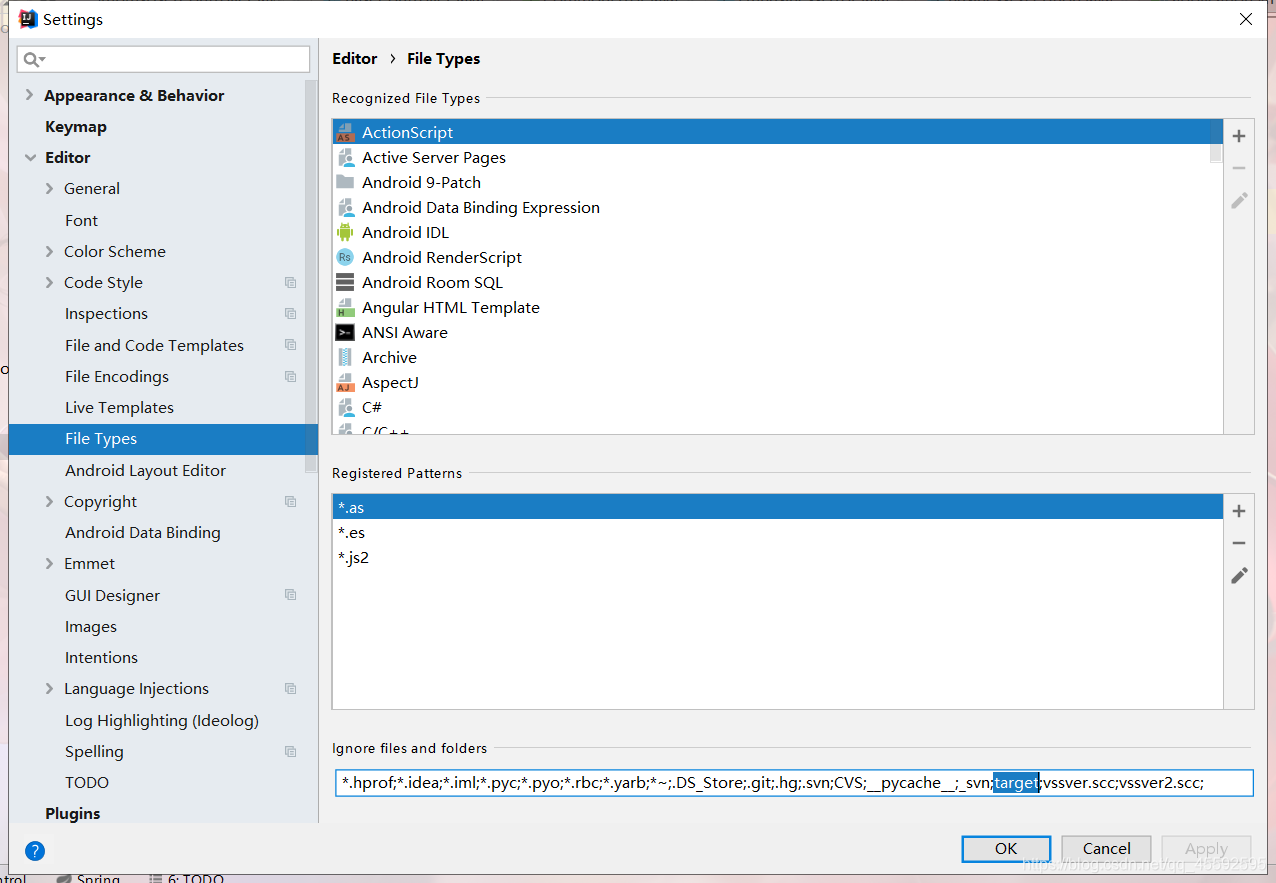
Task: Click the settings search field
Action: 163,59
